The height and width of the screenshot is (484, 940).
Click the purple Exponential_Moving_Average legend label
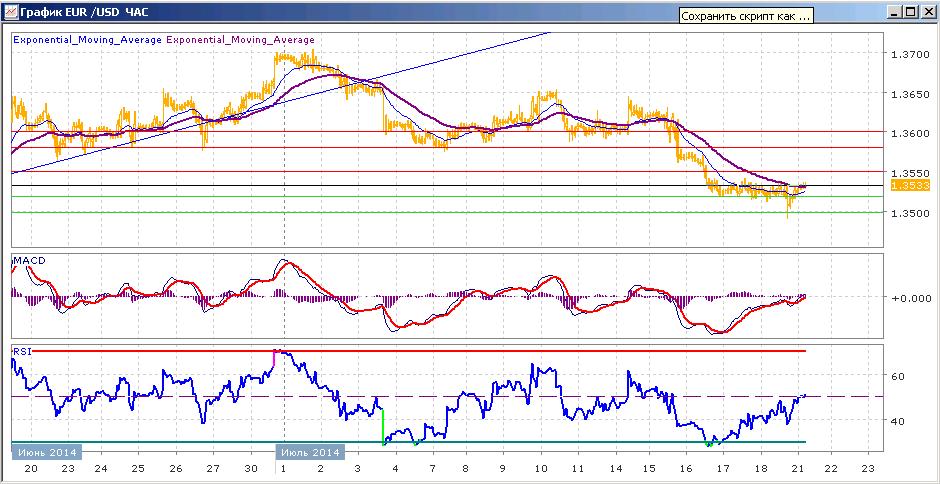(240, 40)
